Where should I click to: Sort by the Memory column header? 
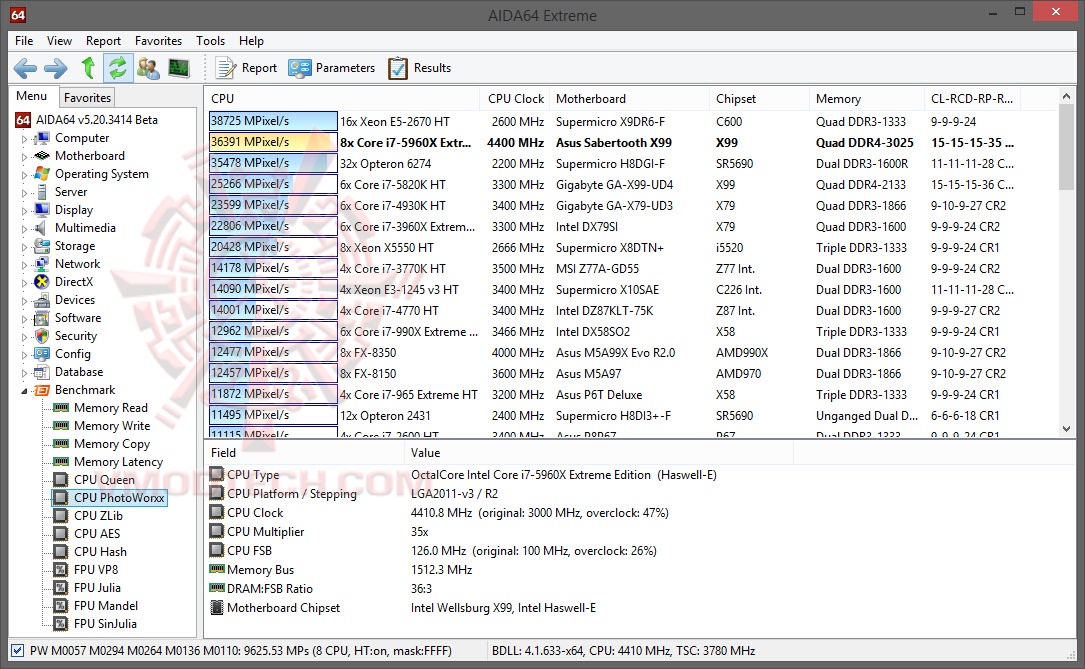[866, 99]
